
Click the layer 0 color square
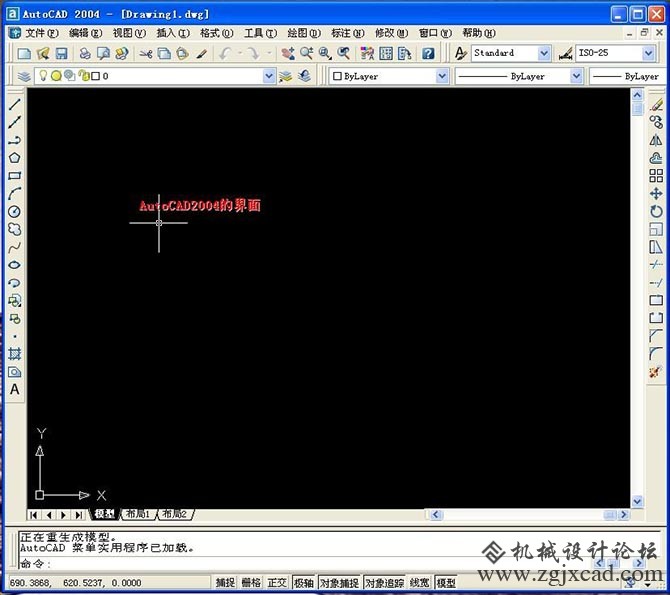pos(96,76)
